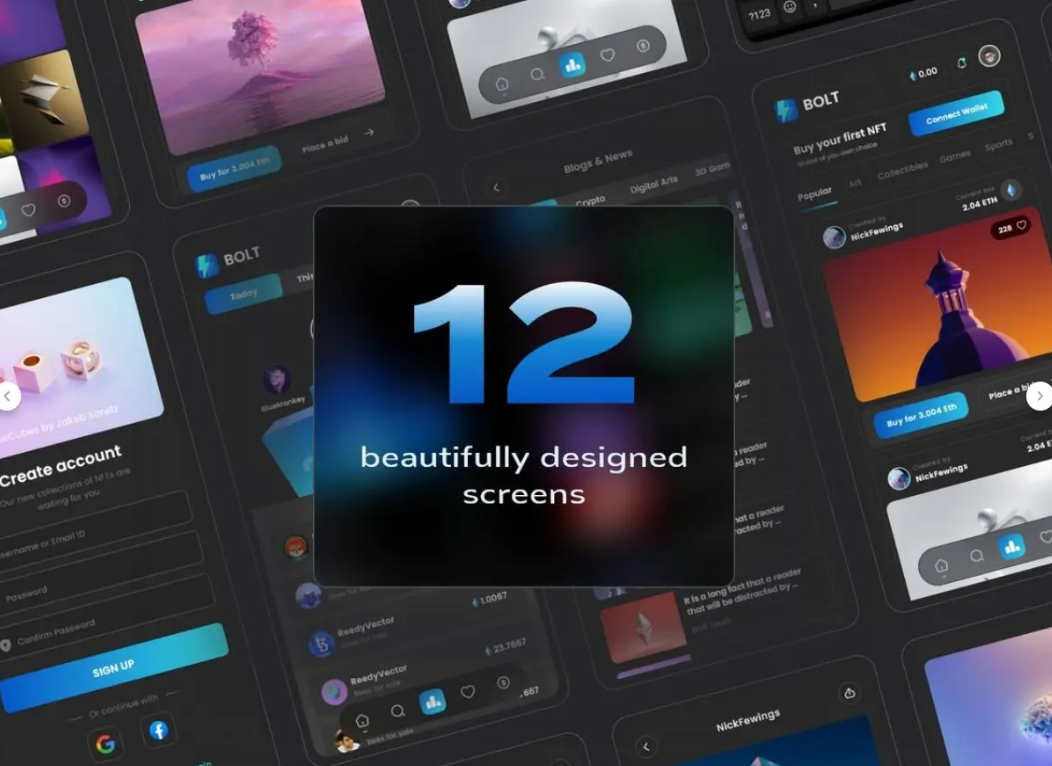Tap the emoji key on the keyboard
The image size is (1052, 766).
790,7
